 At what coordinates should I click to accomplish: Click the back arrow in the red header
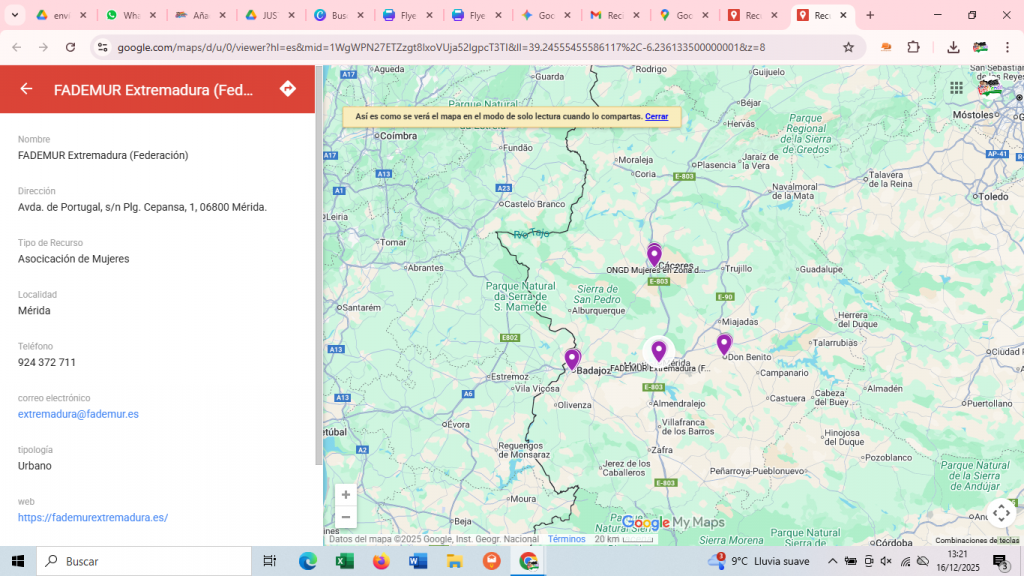point(26,89)
